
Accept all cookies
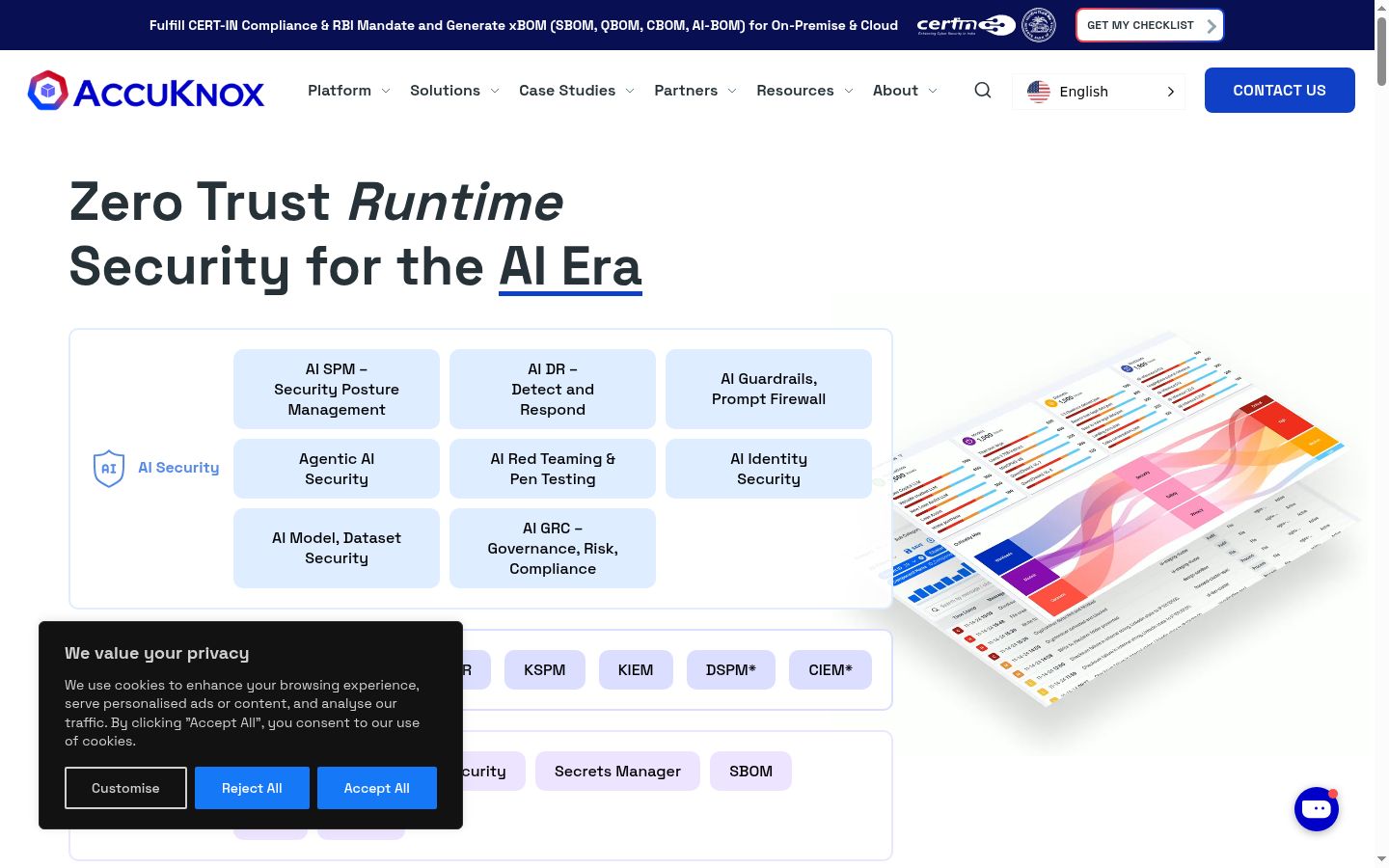(377, 788)
